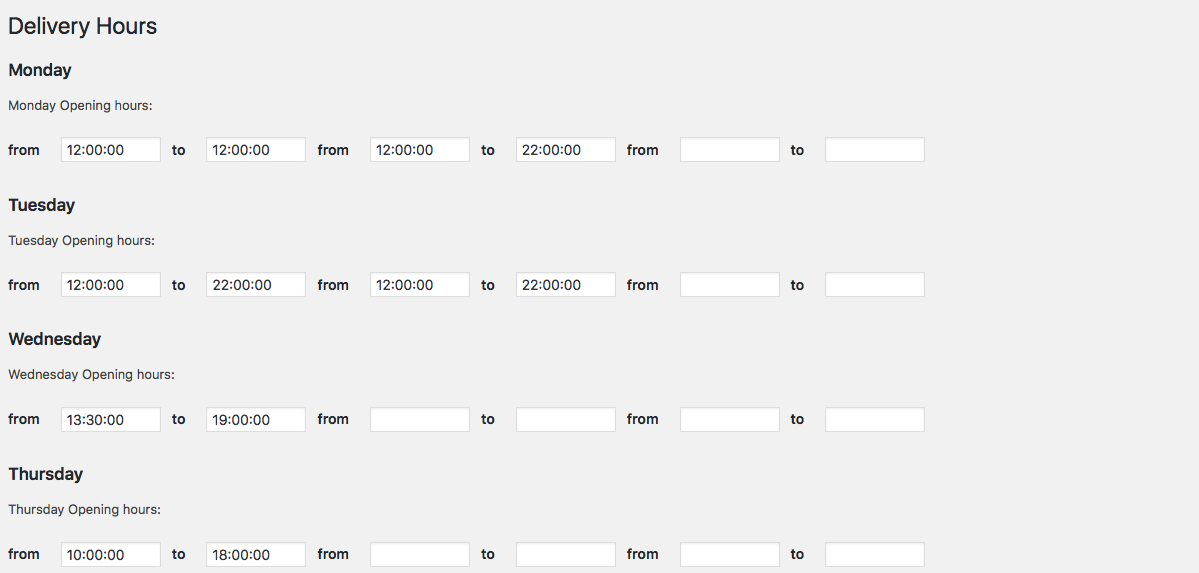This screenshot has width=1199, height=573.
Task: Click Tuesday second 'from' time field
Action: coord(420,285)
